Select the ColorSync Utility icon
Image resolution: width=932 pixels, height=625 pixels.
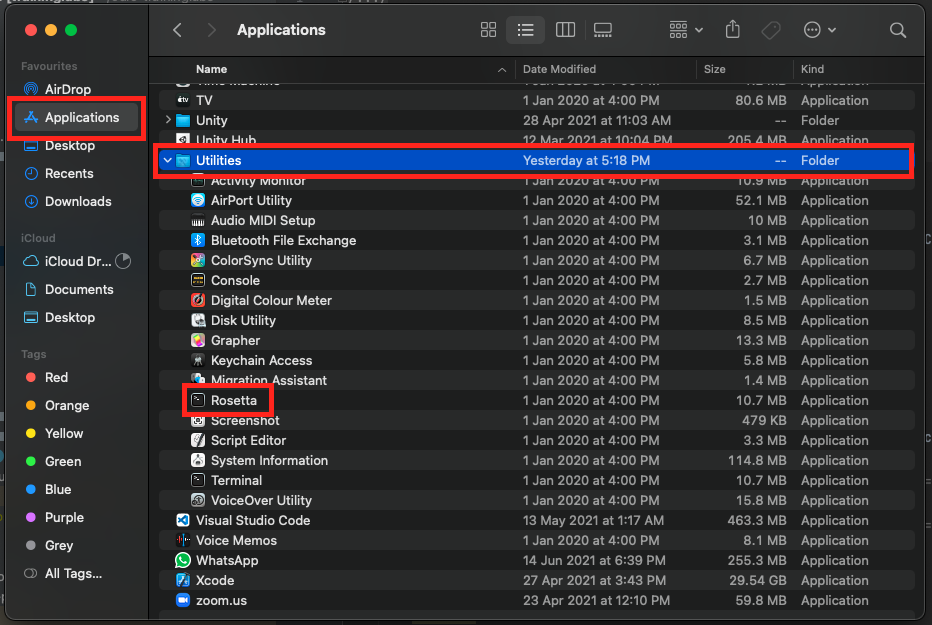[198, 260]
